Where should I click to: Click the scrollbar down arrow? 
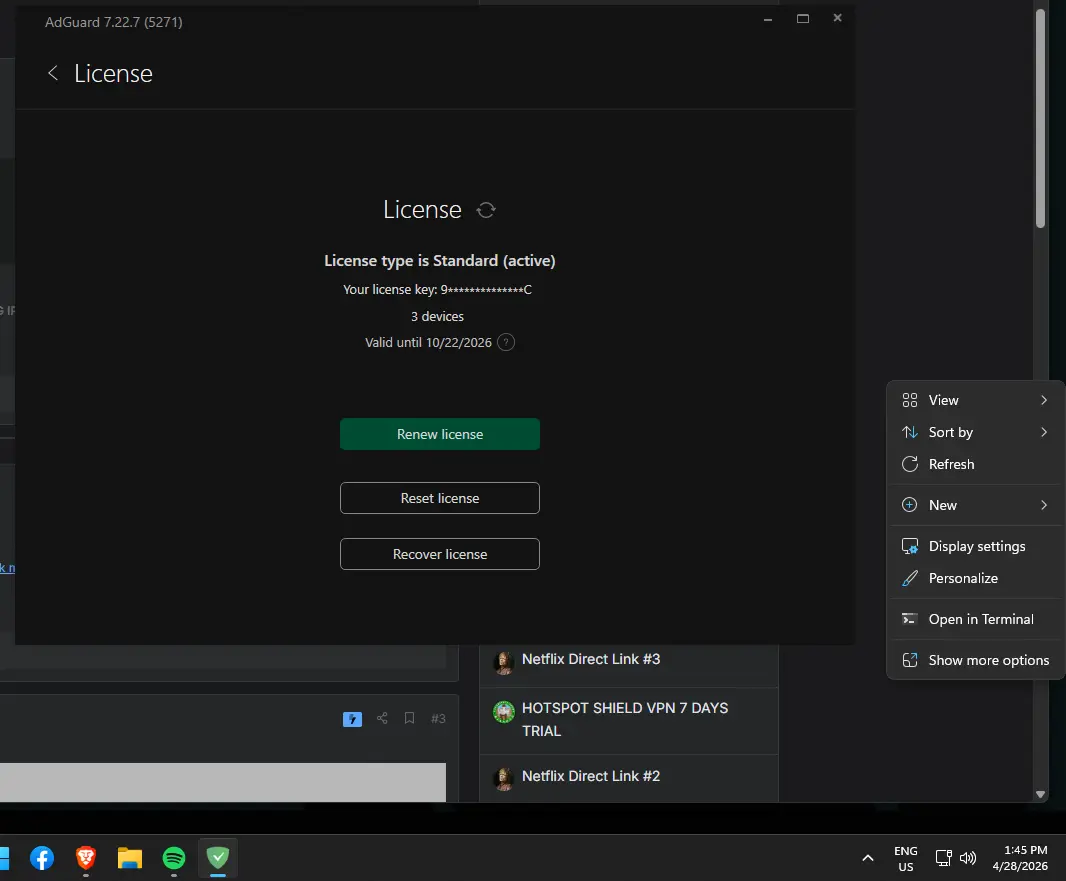pos(1040,794)
